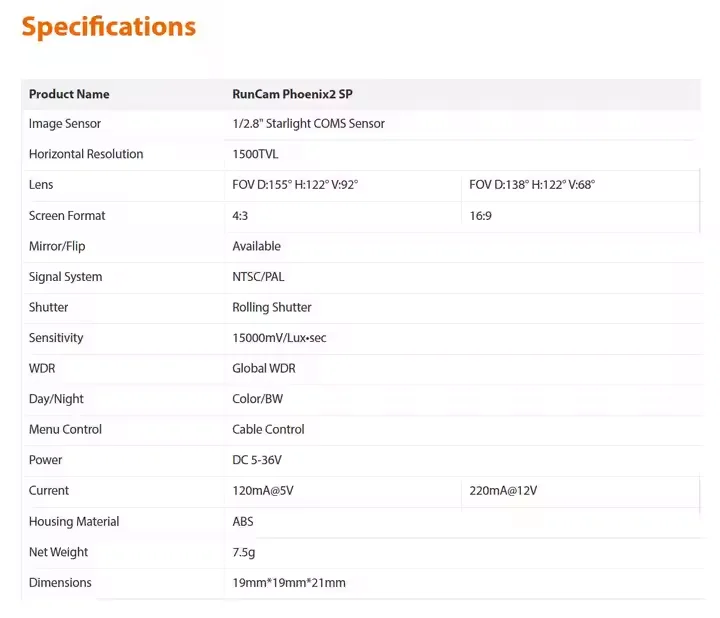Select the 15000mV/Lux•sec sensitivity value

(279, 338)
